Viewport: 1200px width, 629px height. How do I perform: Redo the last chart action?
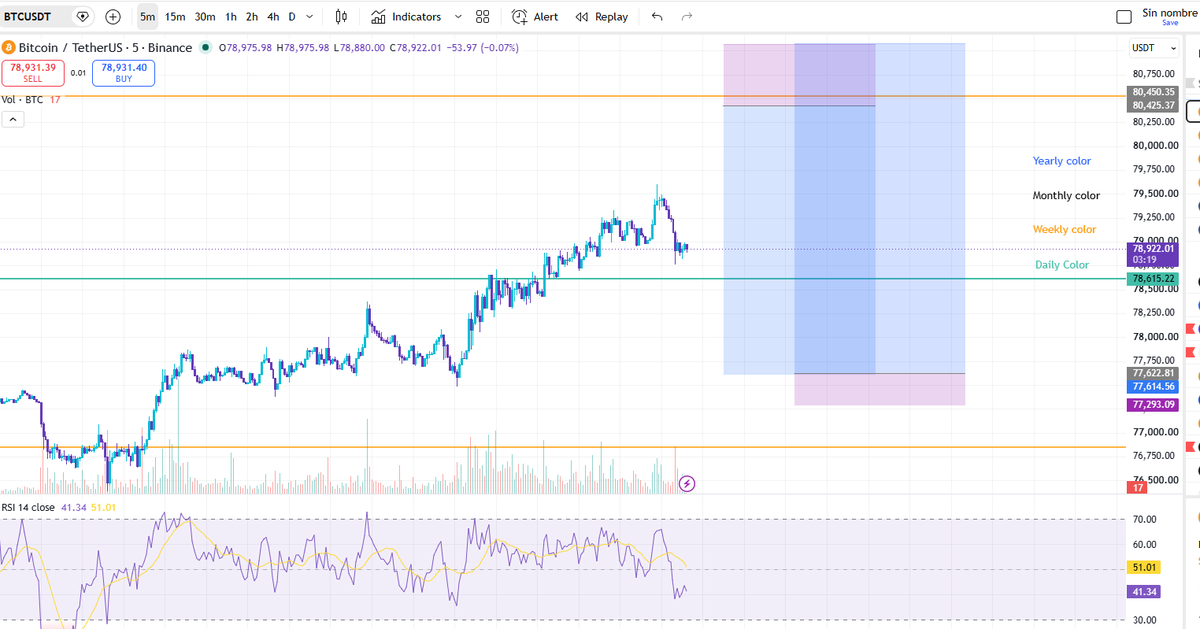point(687,17)
